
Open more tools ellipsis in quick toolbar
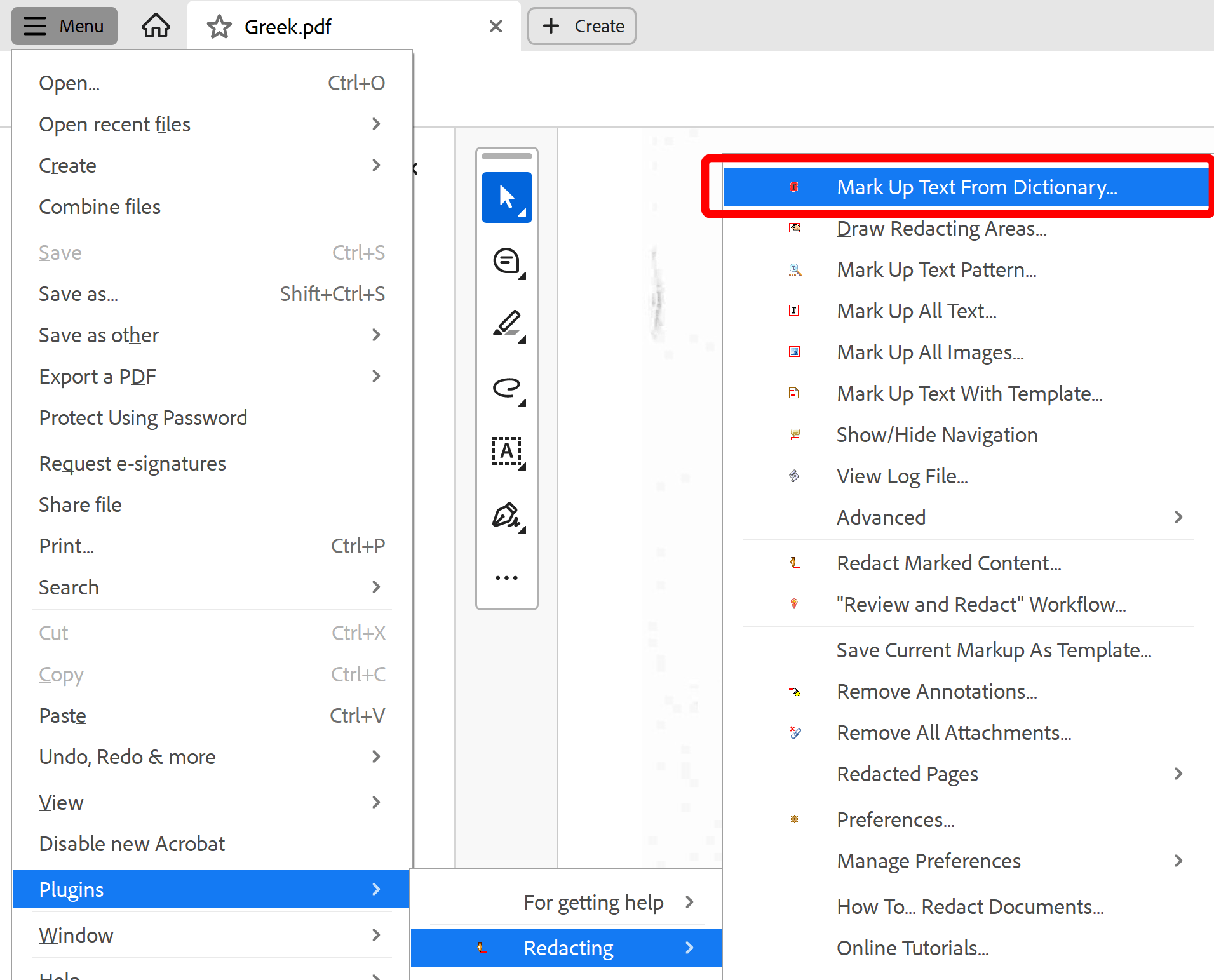[x=507, y=577]
